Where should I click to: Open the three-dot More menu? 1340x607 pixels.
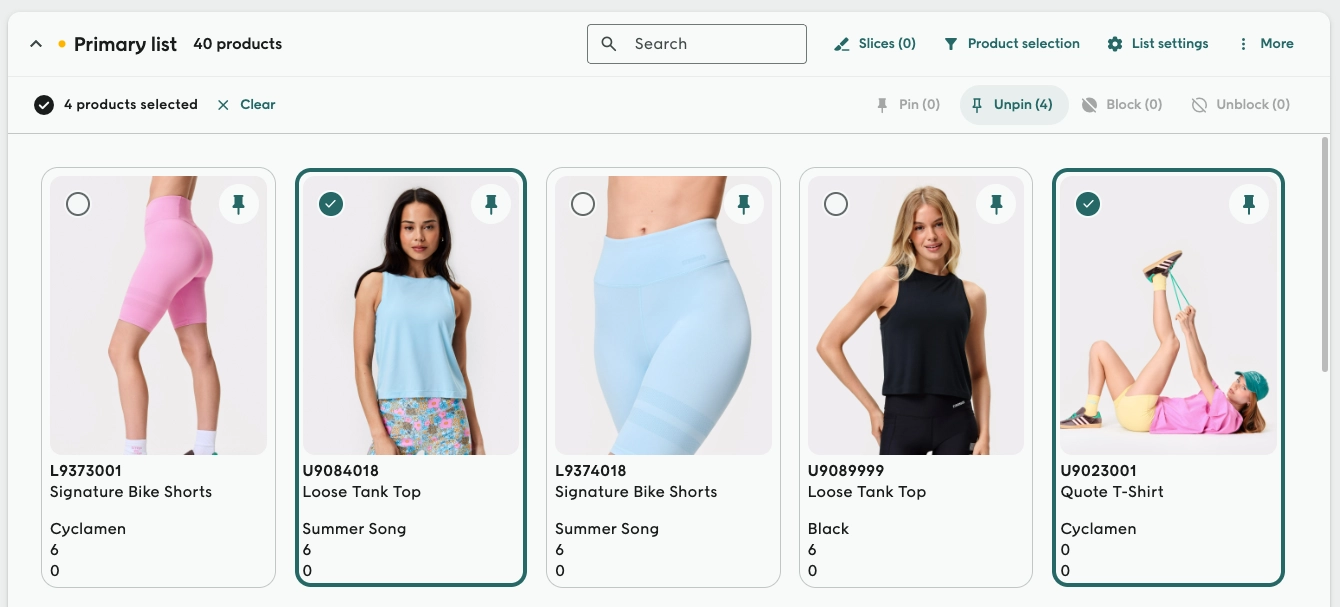pos(1265,44)
